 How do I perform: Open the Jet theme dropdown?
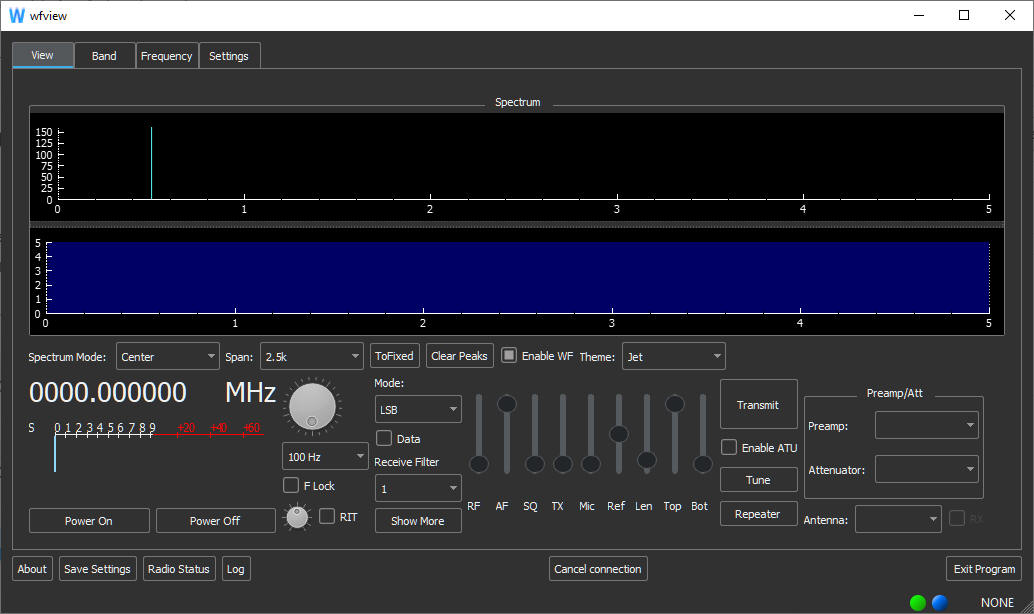[x=673, y=356]
